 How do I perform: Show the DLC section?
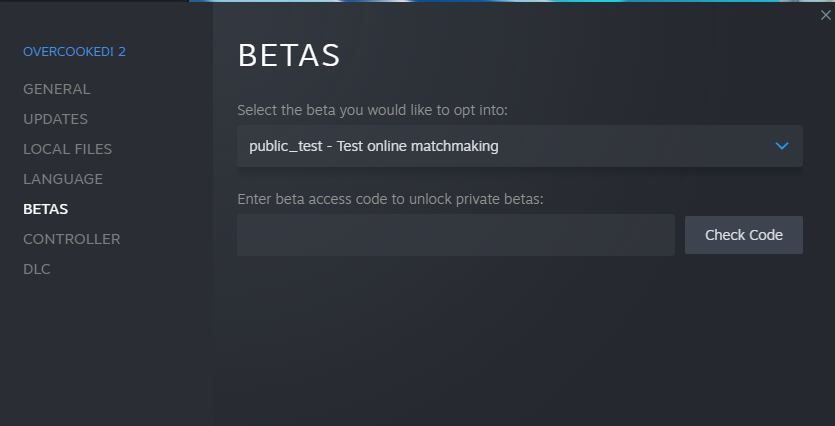(x=37, y=269)
